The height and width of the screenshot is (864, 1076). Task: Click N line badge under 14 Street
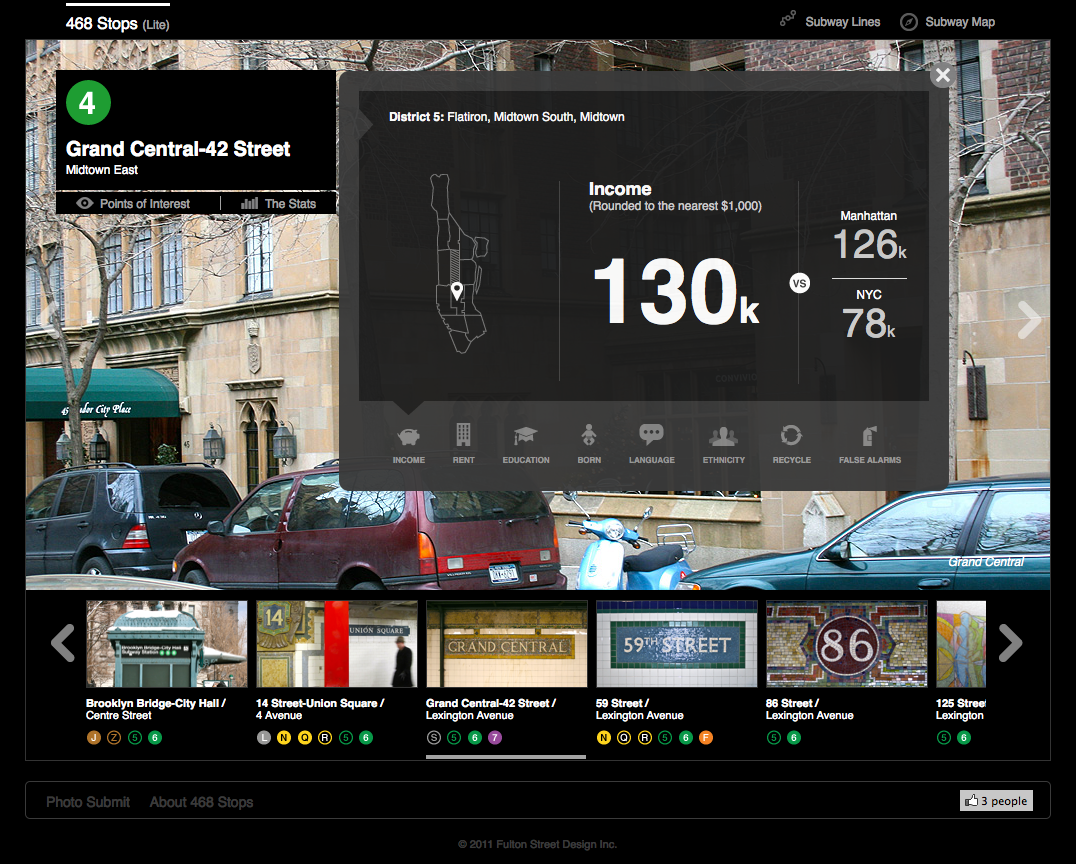point(283,738)
